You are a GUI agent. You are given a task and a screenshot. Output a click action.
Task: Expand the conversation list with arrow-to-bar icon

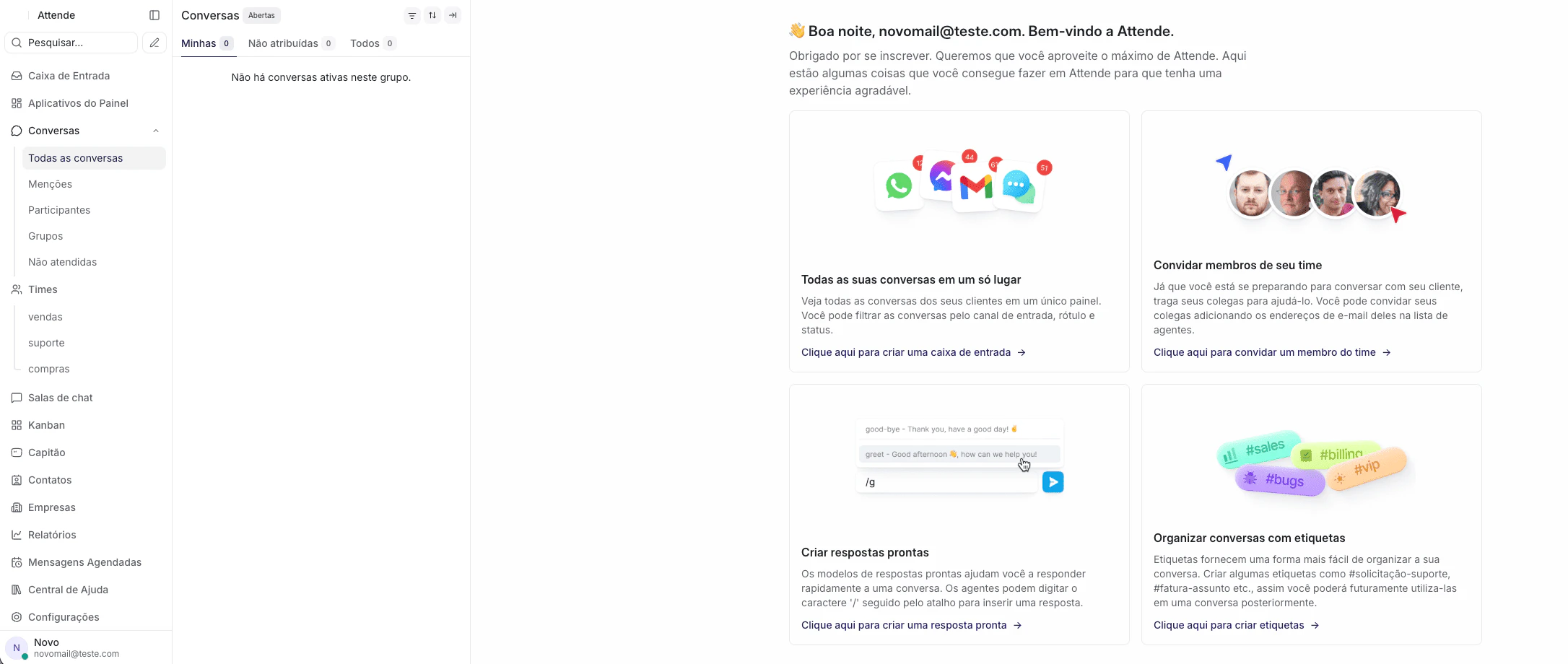453,15
